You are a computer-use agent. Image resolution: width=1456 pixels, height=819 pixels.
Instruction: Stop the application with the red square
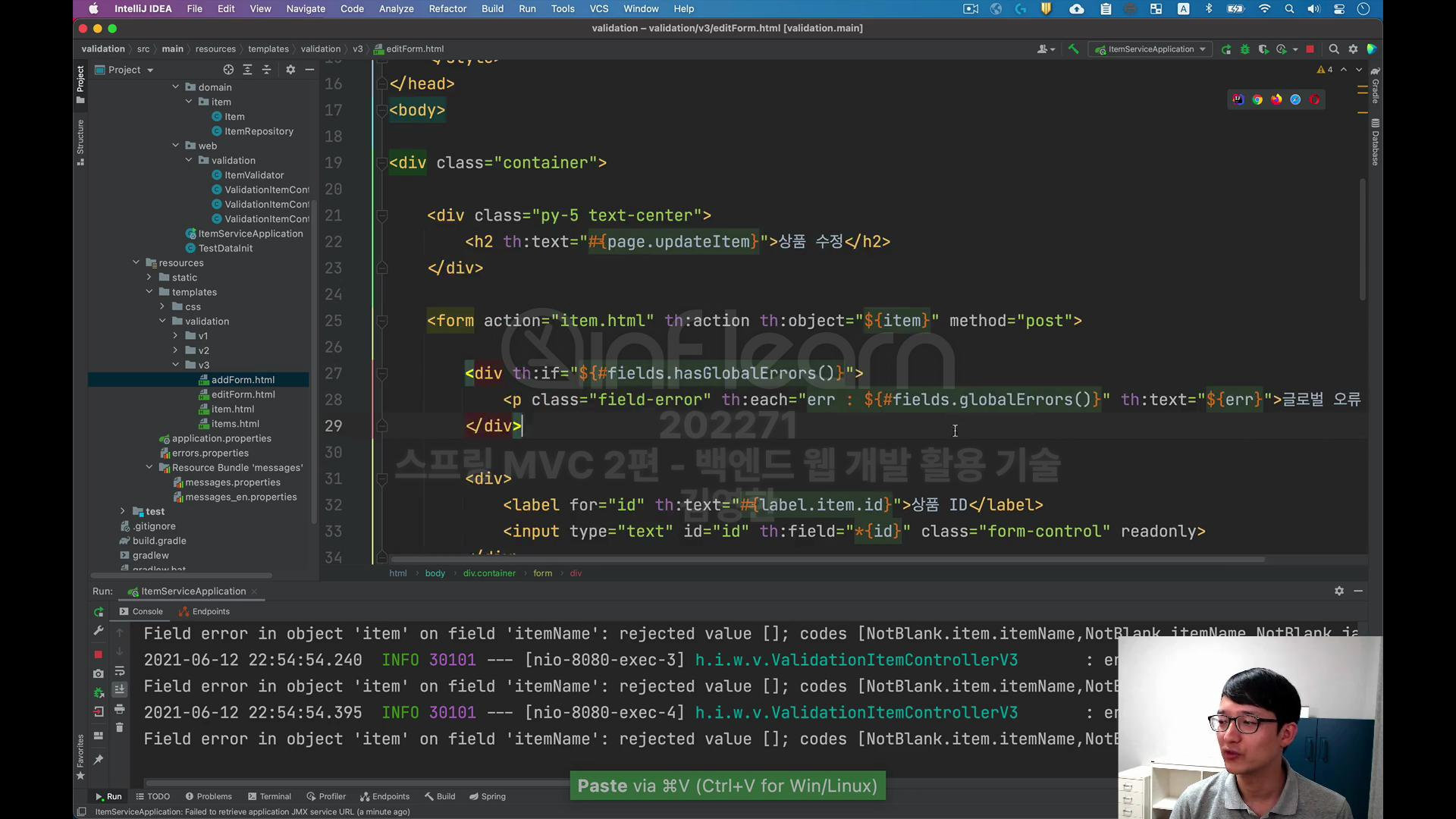[x=1310, y=49]
